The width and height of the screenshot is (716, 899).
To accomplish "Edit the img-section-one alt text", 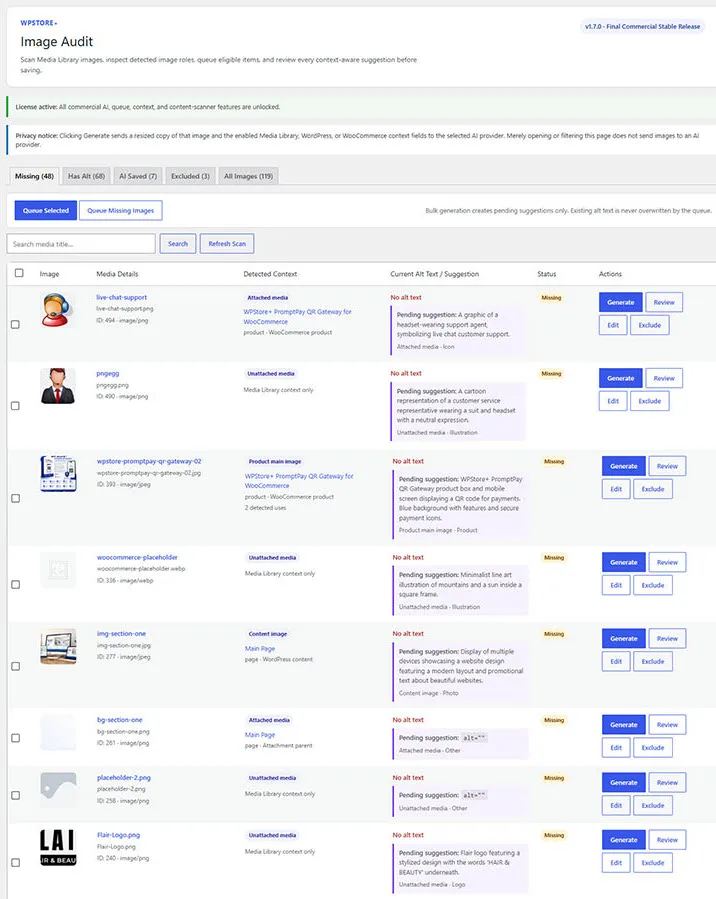I will [x=616, y=662].
